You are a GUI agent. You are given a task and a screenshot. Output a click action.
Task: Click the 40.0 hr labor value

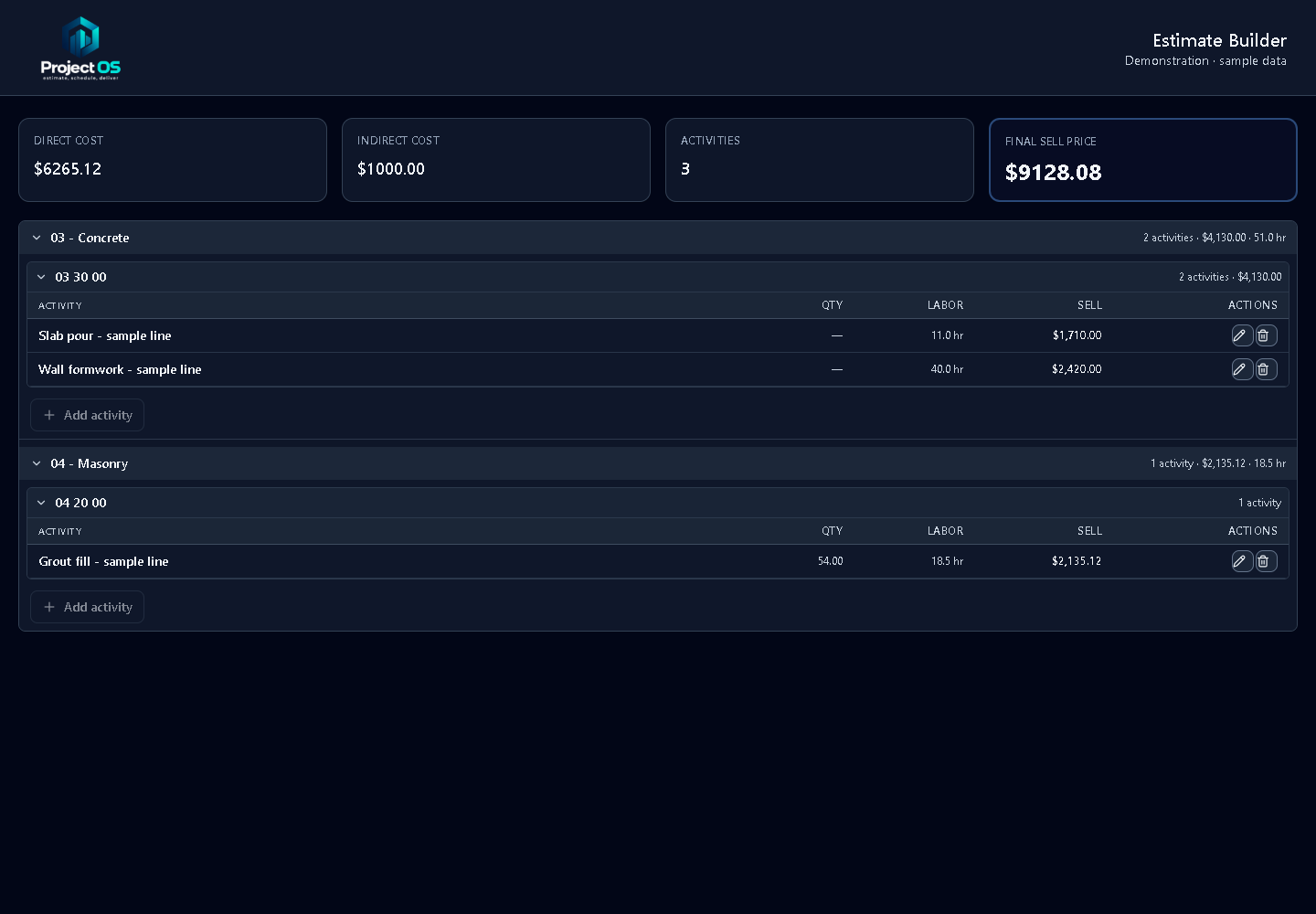click(x=947, y=369)
